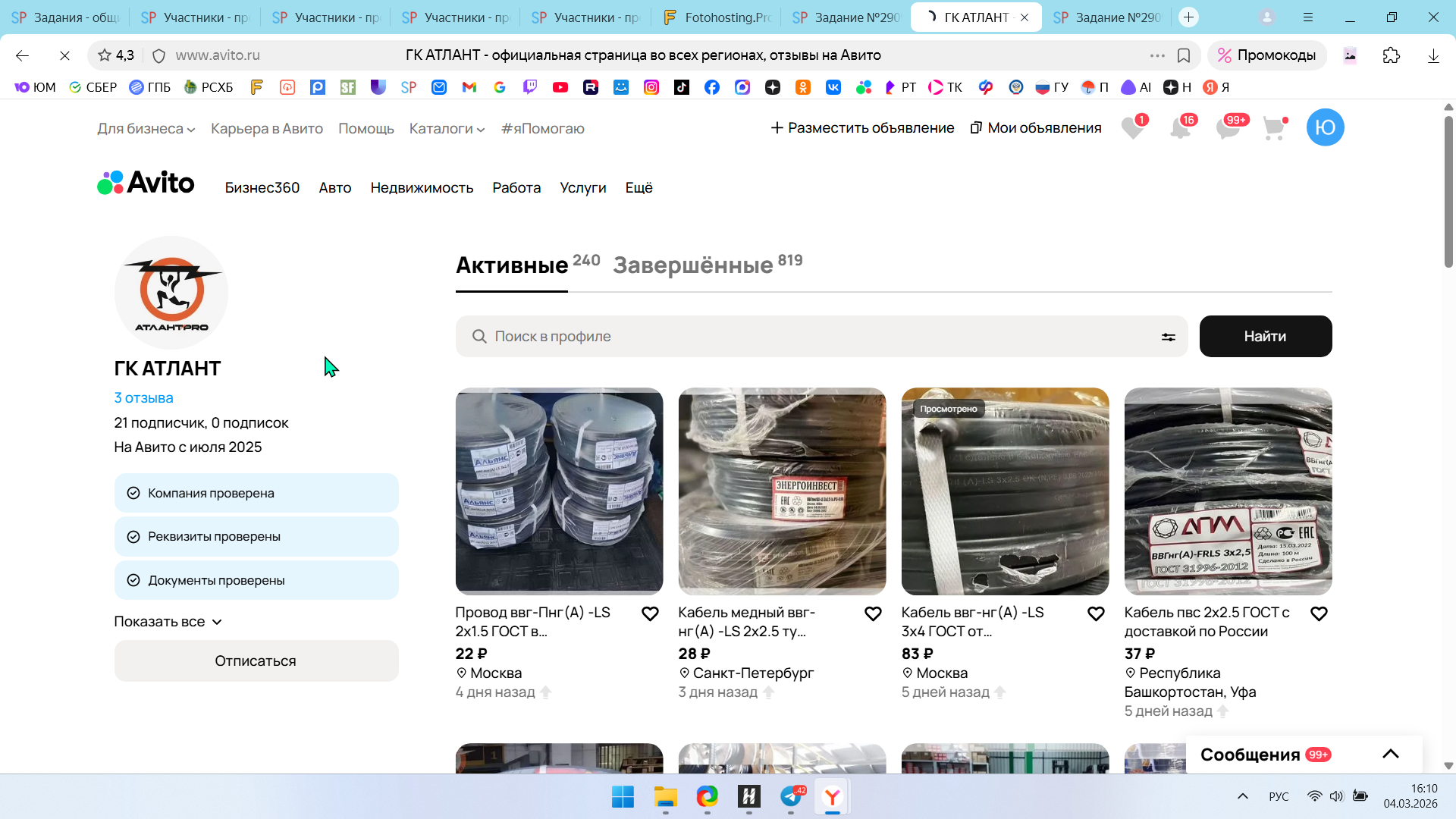This screenshot has height=819, width=1456.
Task: Click the Avito logo
Action: coord(146,183)
